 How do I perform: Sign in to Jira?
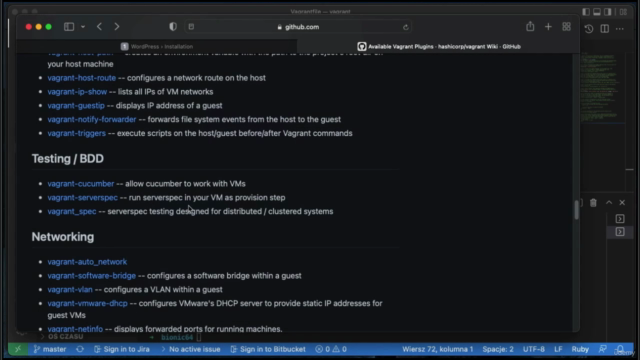tap(122, 349)
